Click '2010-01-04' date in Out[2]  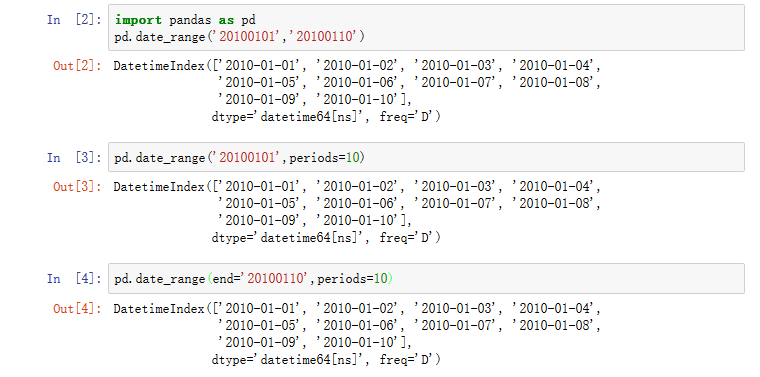pyautogui.click(x=553, y=65)
